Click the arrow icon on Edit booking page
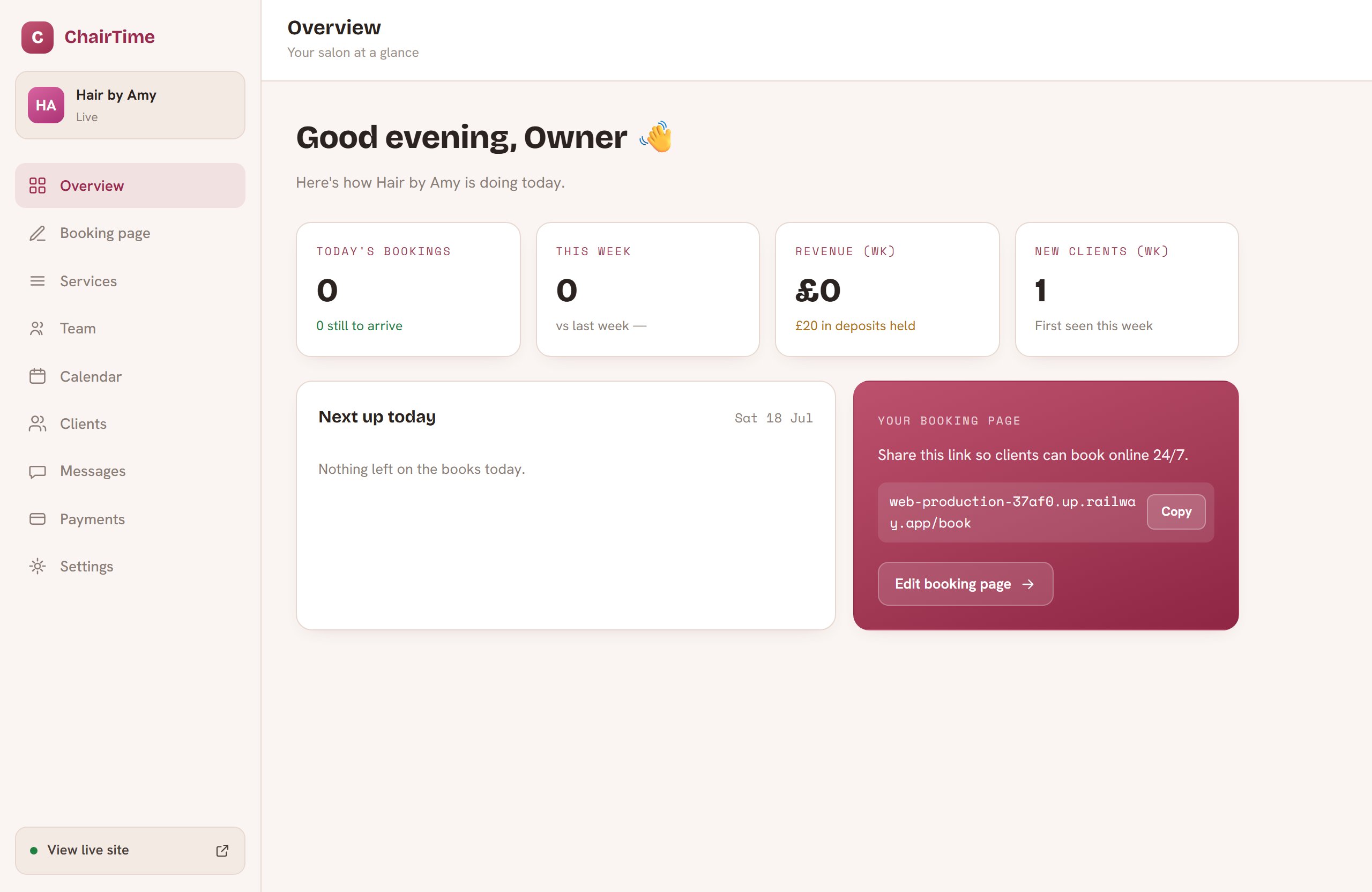 1028,584
